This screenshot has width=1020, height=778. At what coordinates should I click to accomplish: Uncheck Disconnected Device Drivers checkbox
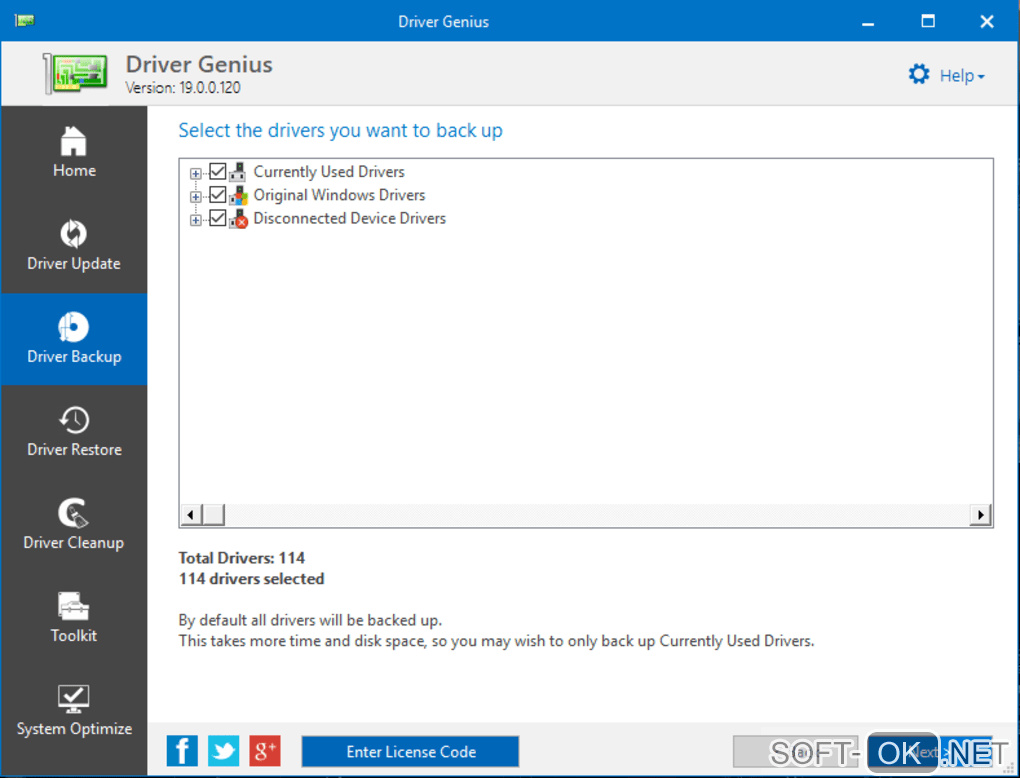pyautogui.click(x=217, y=219)
